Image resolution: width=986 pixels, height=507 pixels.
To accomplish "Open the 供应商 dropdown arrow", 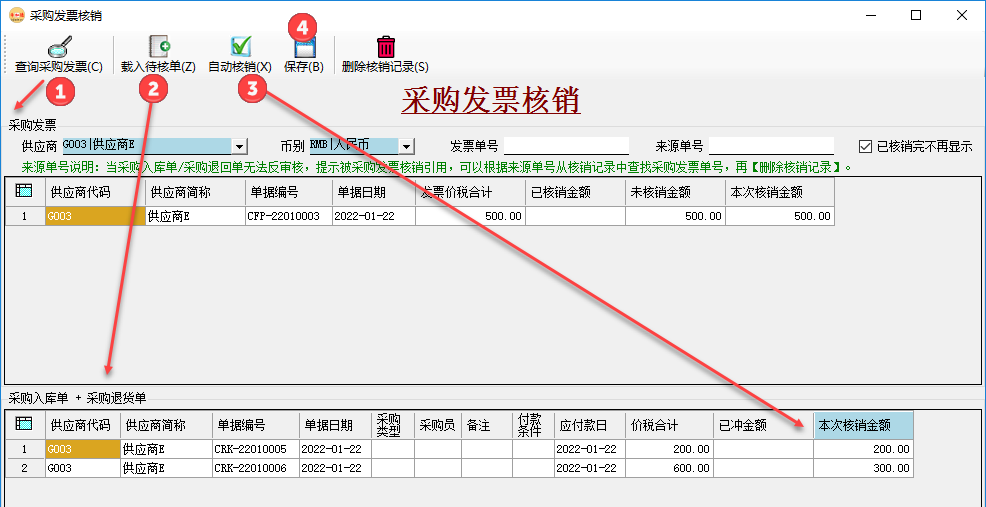I will (240, 147).
